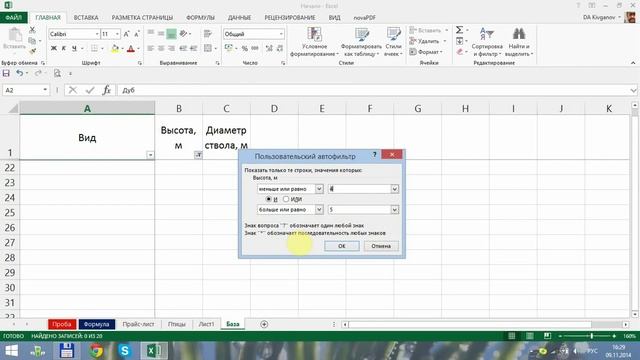Open Условное форматирование

click(314, 42)
